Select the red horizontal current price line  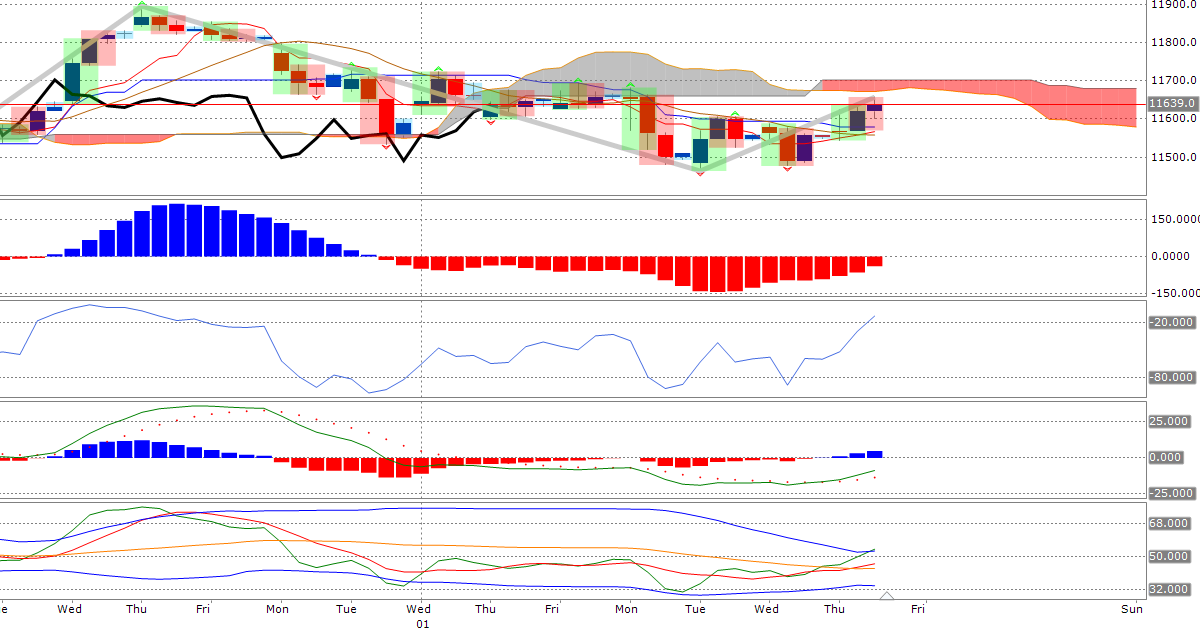tap(1000, 103)
